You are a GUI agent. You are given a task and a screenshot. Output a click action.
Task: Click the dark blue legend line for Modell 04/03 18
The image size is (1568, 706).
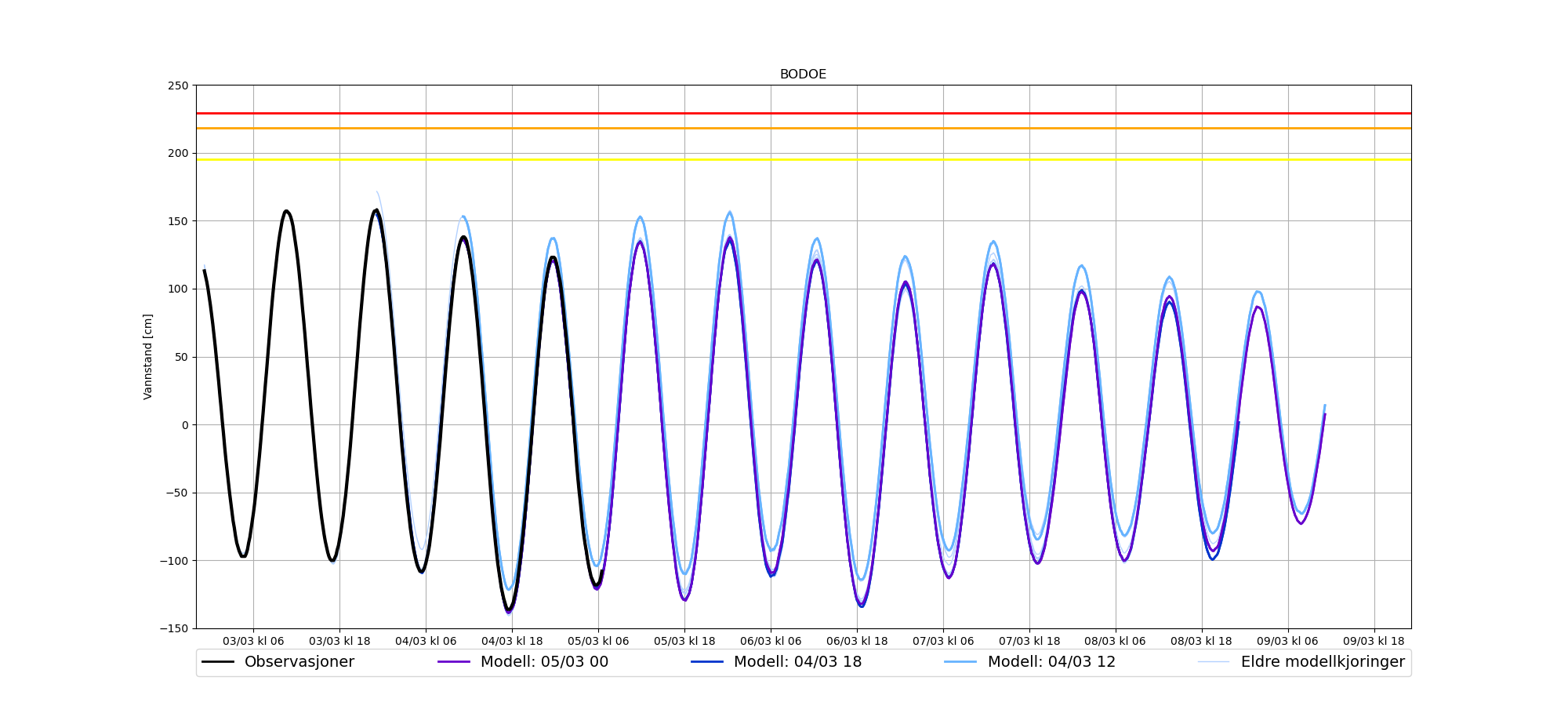(707, 662)
